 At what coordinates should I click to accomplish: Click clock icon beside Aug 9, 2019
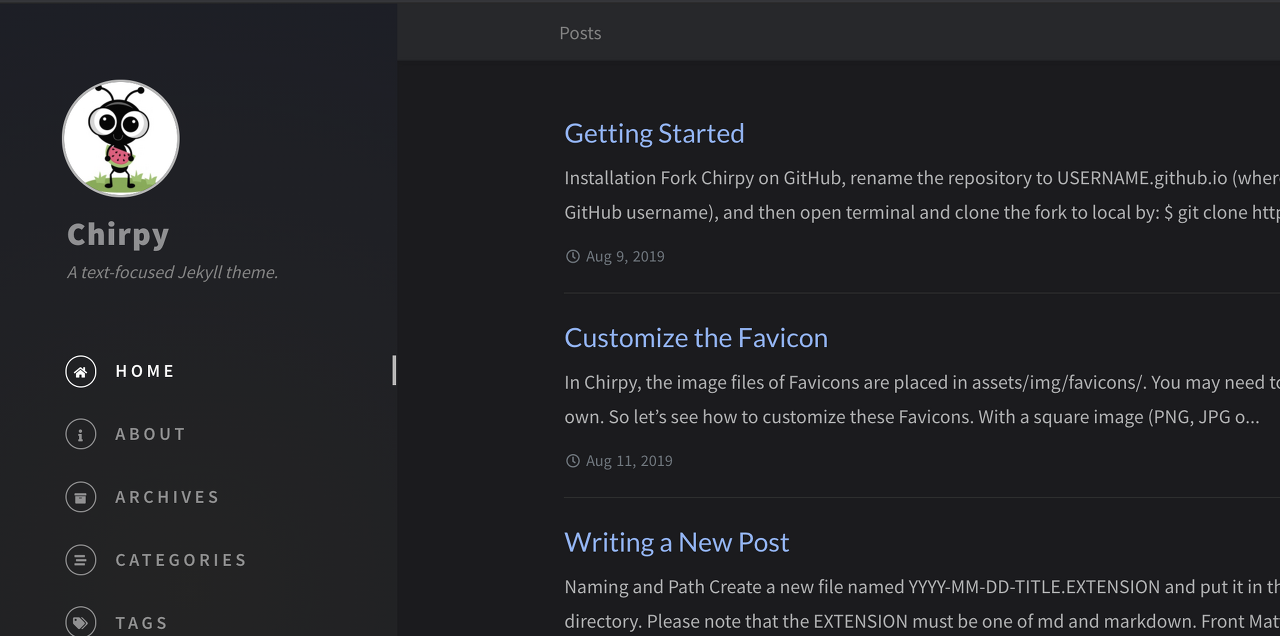pos(573,256)
